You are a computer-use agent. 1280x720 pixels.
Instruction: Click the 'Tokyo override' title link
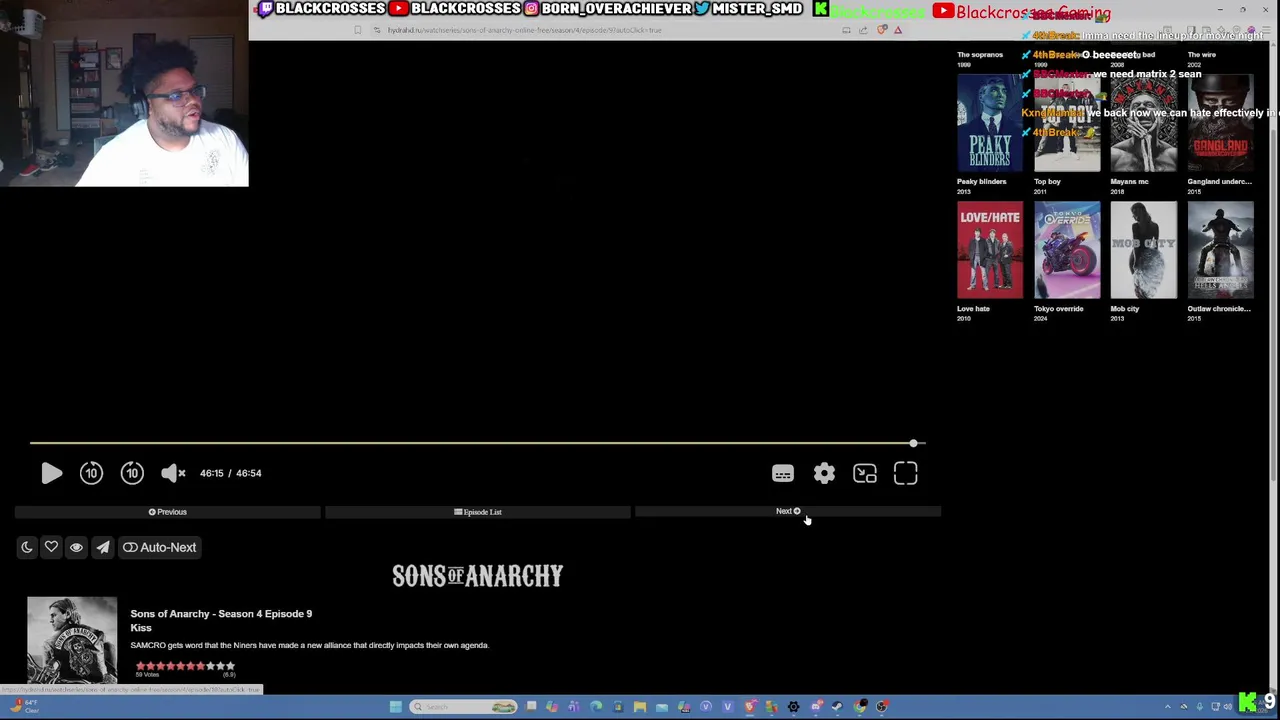coord(1058,309)
